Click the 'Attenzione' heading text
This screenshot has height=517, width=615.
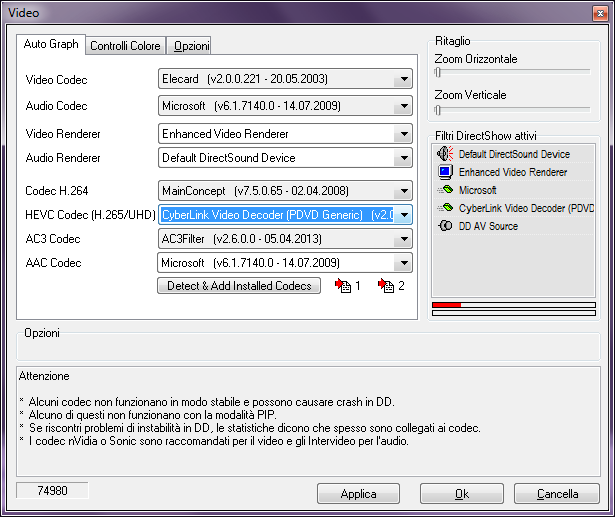pos(44,376)
